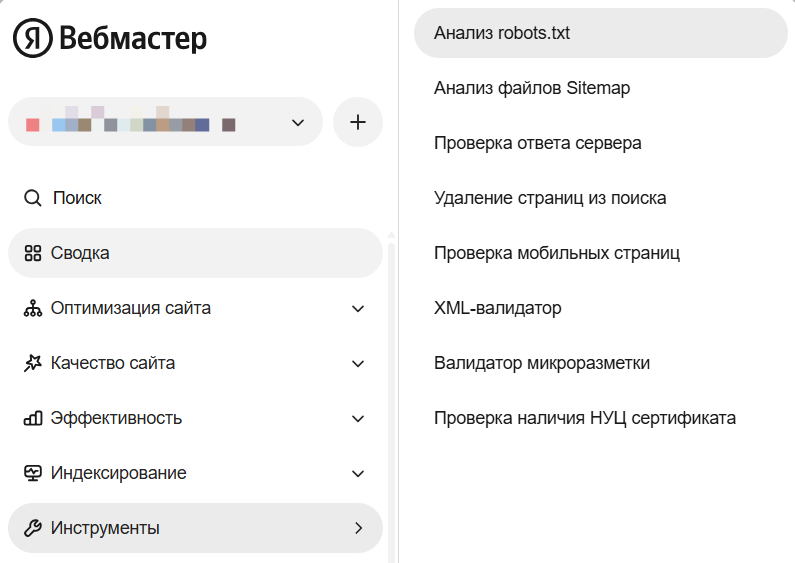Viewport: 795px width, 563px height.
Task: Select the Инструменты menu item
Action: pos(195,528)
